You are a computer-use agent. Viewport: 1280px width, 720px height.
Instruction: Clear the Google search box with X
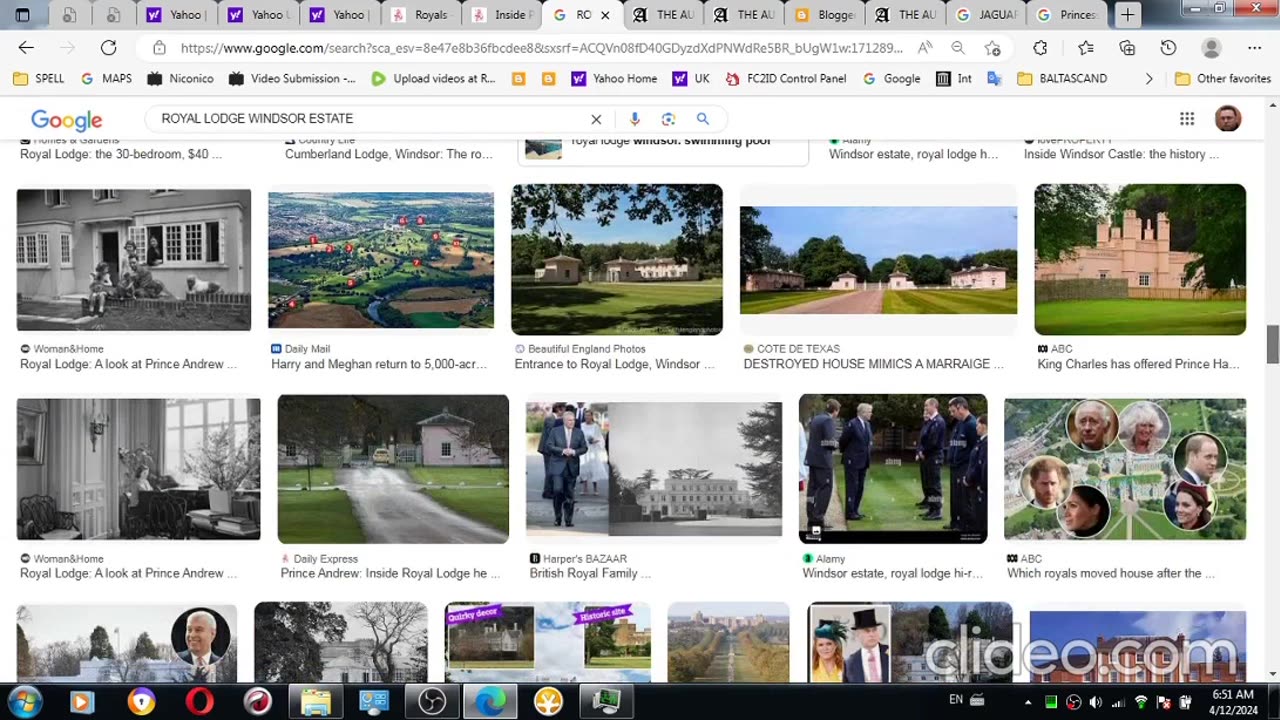pos(596,119)
